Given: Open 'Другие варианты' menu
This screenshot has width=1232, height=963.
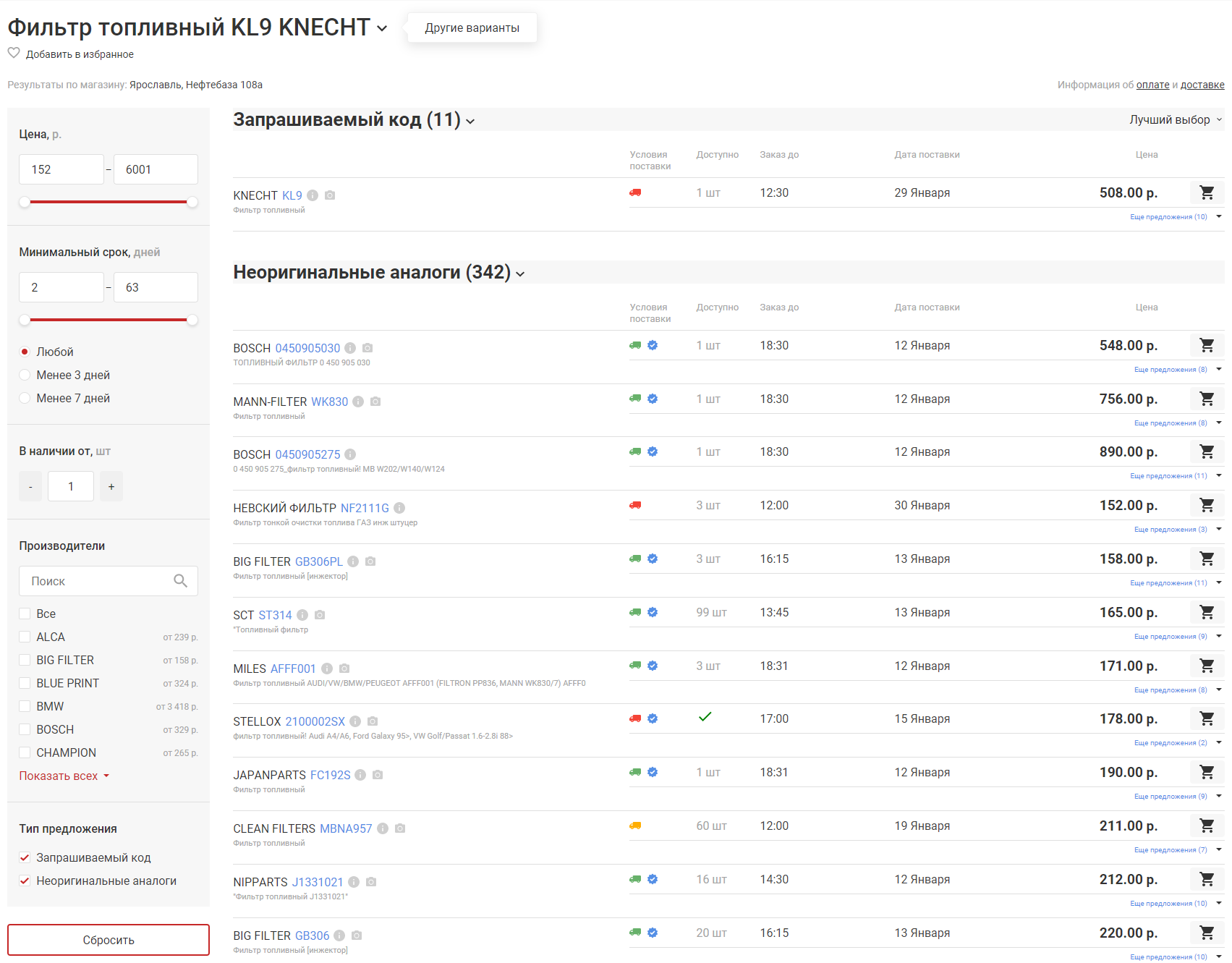Looking at the screenshot, I should (472, 27).
